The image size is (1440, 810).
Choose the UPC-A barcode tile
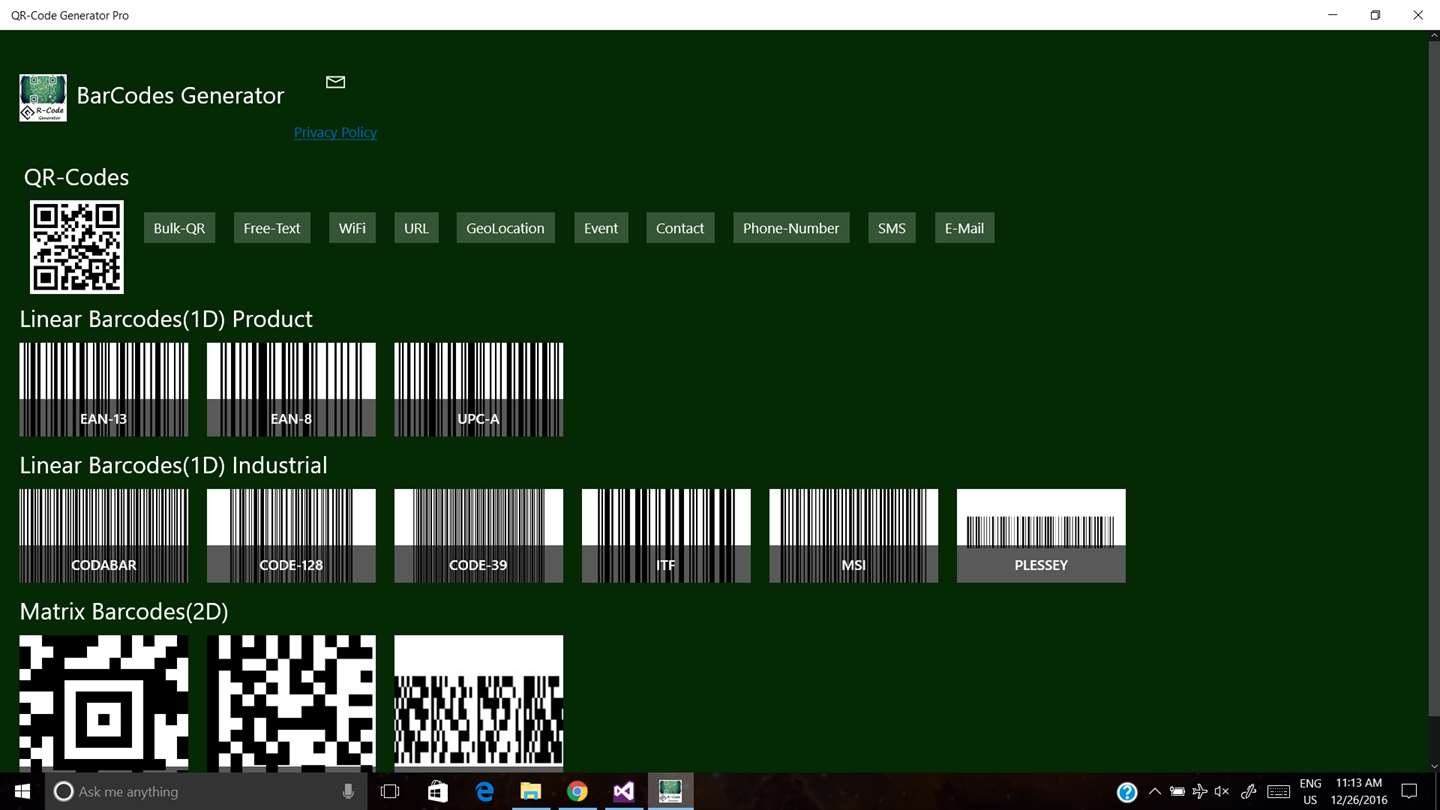479,389
